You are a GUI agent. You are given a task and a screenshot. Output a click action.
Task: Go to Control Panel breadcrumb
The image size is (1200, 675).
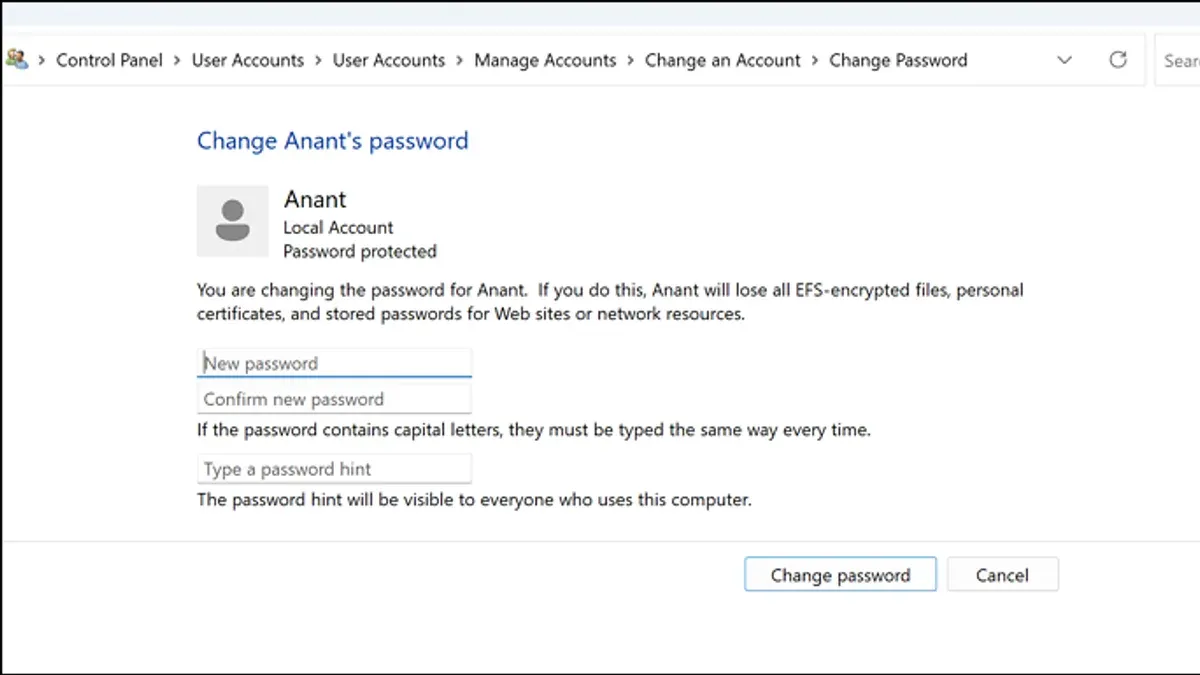pos(109,60)
